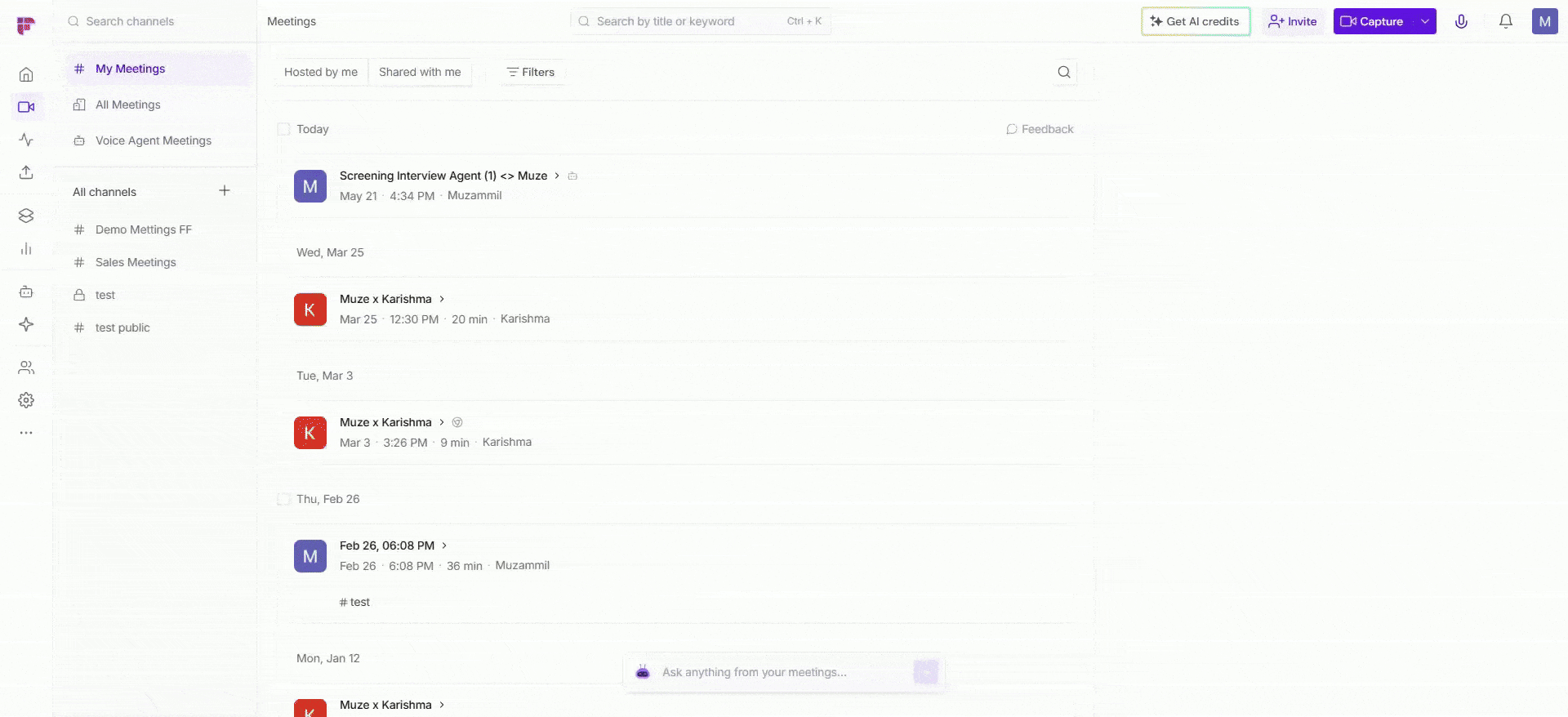Open the notifications bell icon

tap(1506, 21)
